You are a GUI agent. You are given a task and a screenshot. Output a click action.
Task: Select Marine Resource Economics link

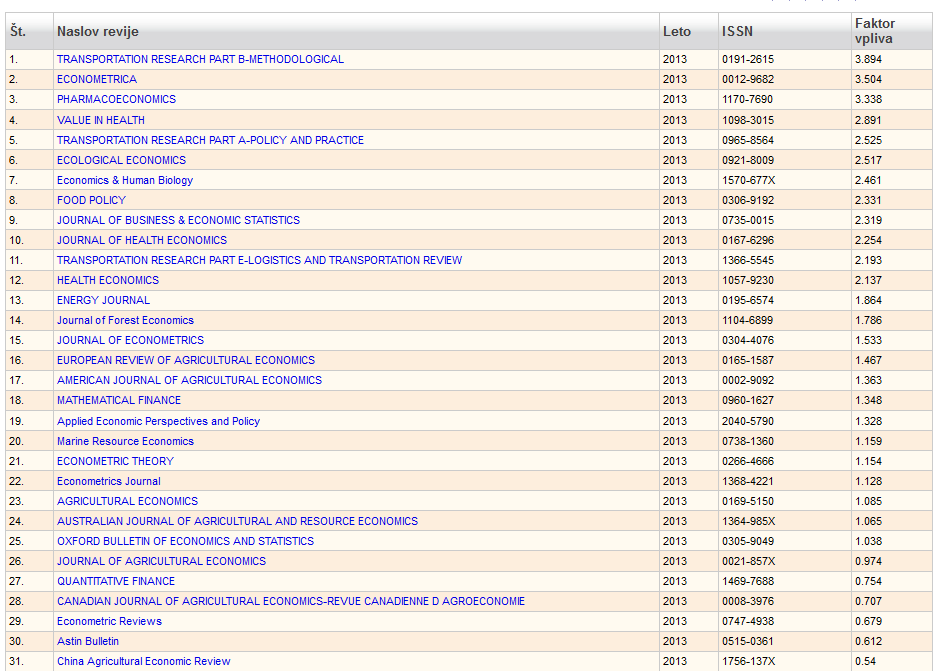click(125, 441)
